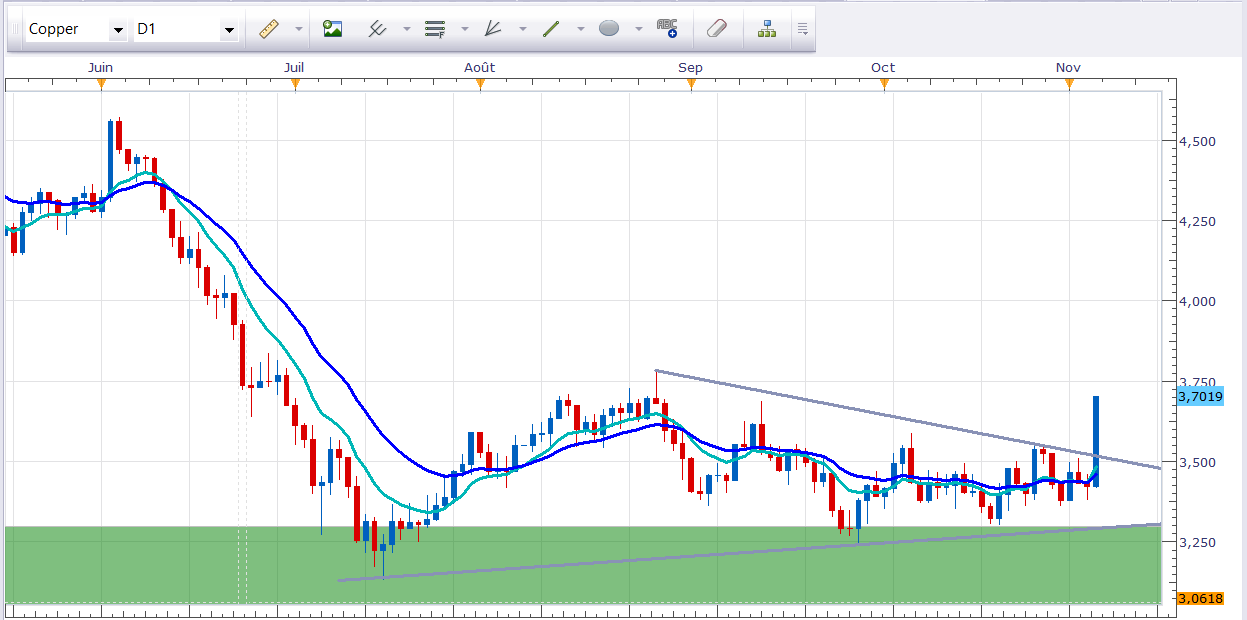Expand the trend line tool options arrow
The width and height of the screenshot is (1247, 620).
point(580,29)
